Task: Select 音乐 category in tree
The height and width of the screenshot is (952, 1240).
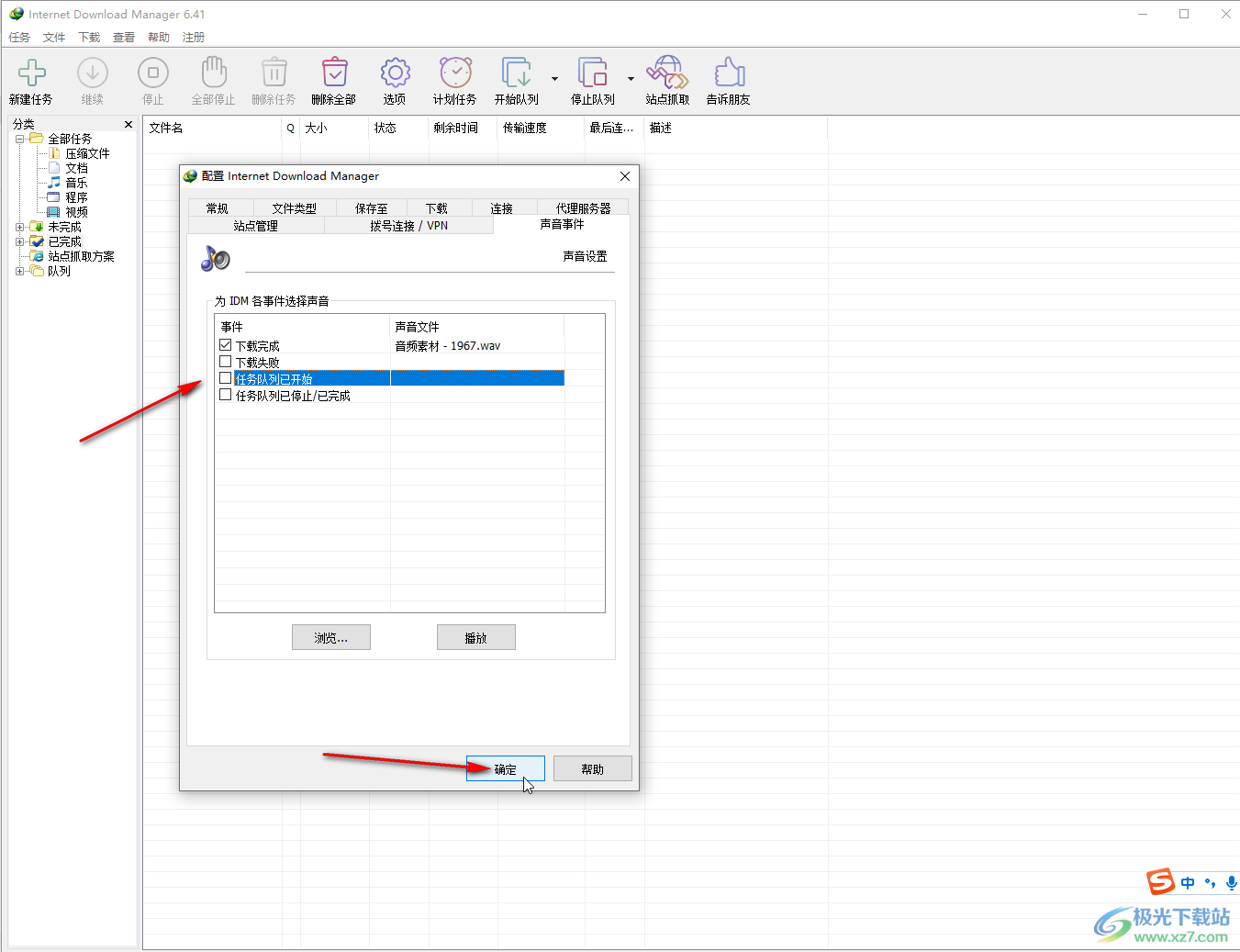Action: pyautogui.click(x=76, y=183)
